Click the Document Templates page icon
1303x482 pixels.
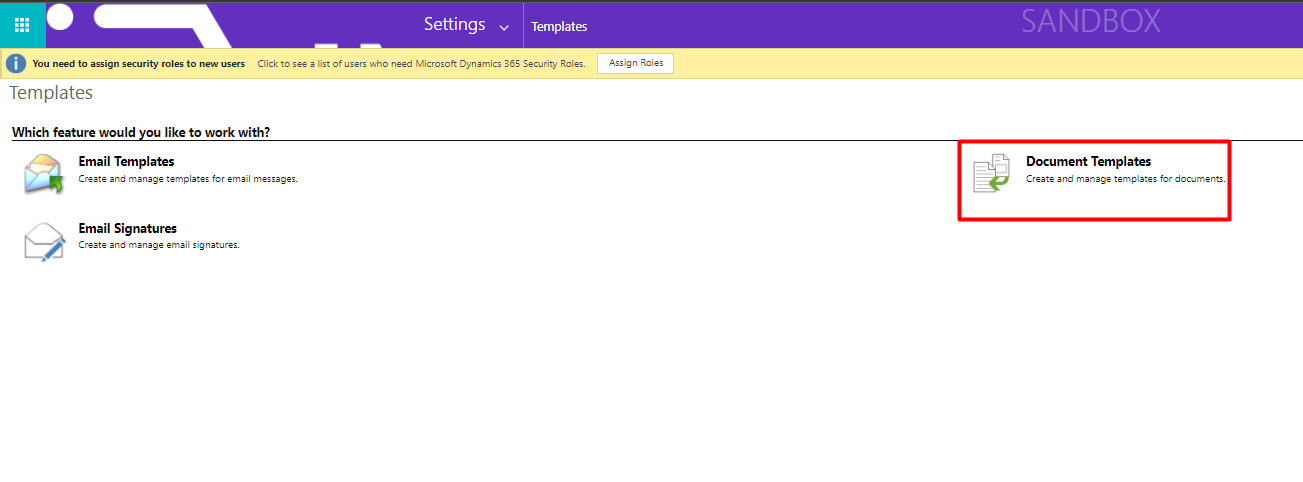tap(992, 174)
